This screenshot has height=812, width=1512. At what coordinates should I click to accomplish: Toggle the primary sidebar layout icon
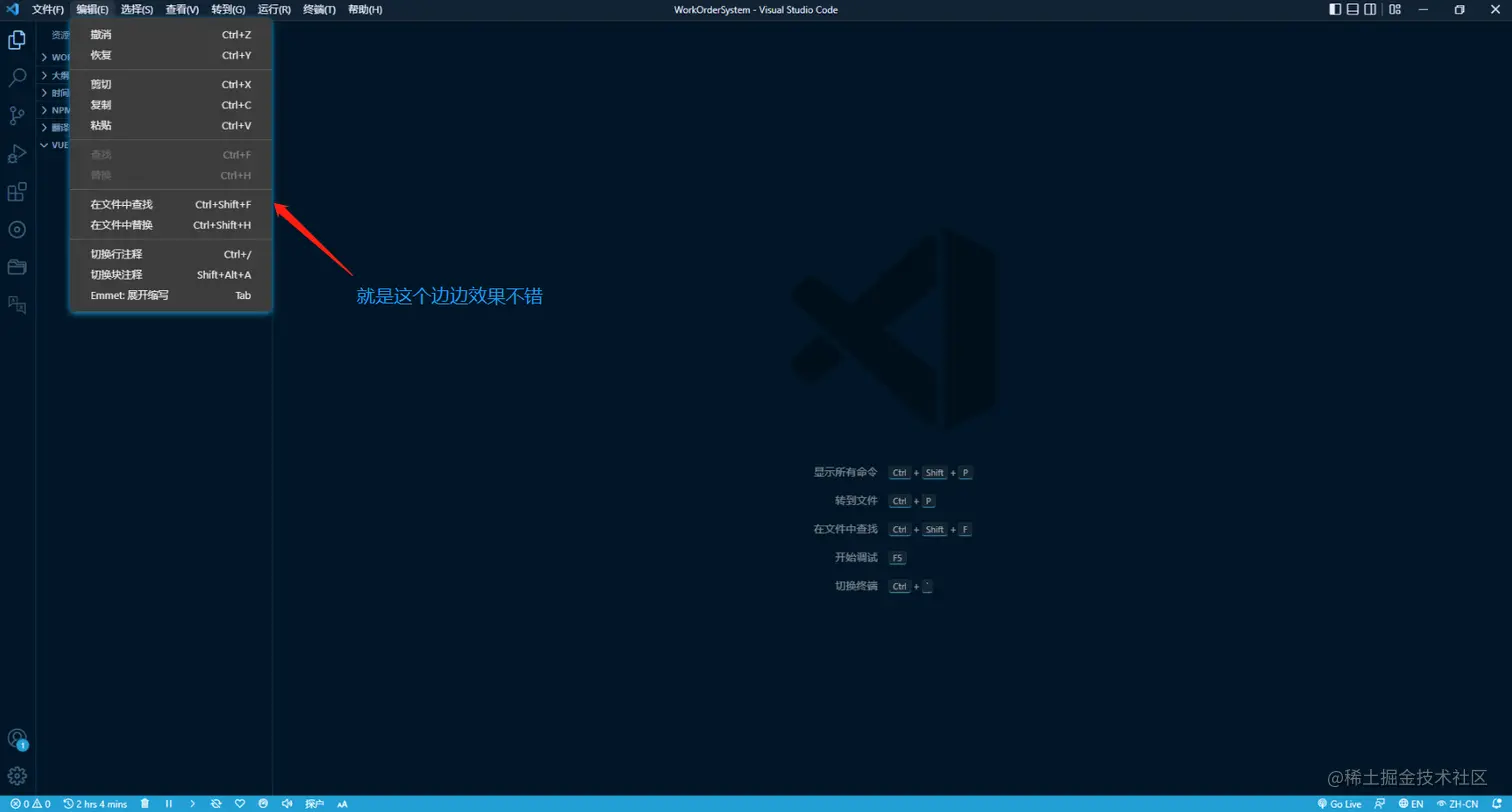[x=1335, y=9]
